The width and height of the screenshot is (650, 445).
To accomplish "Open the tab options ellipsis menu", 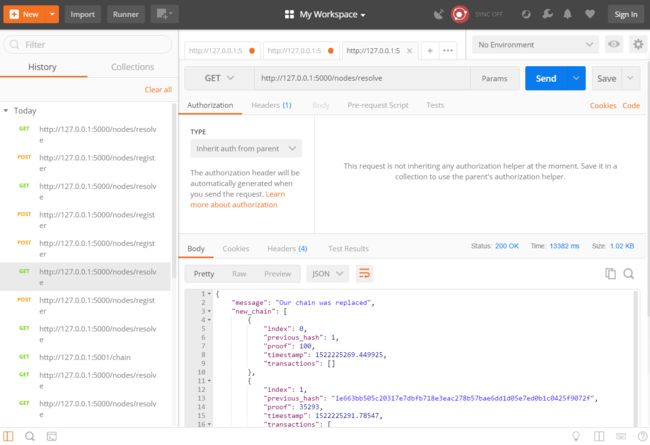I will [448, 51].
